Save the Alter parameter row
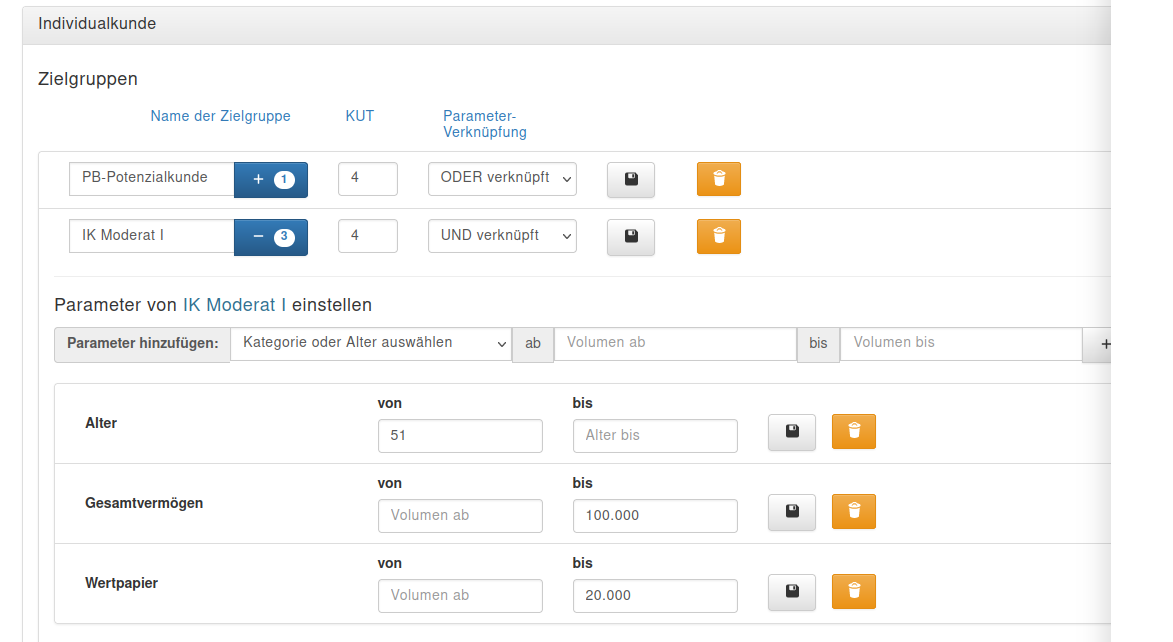The height and width of the screenshot is (642, 1173). click(791, 432)
